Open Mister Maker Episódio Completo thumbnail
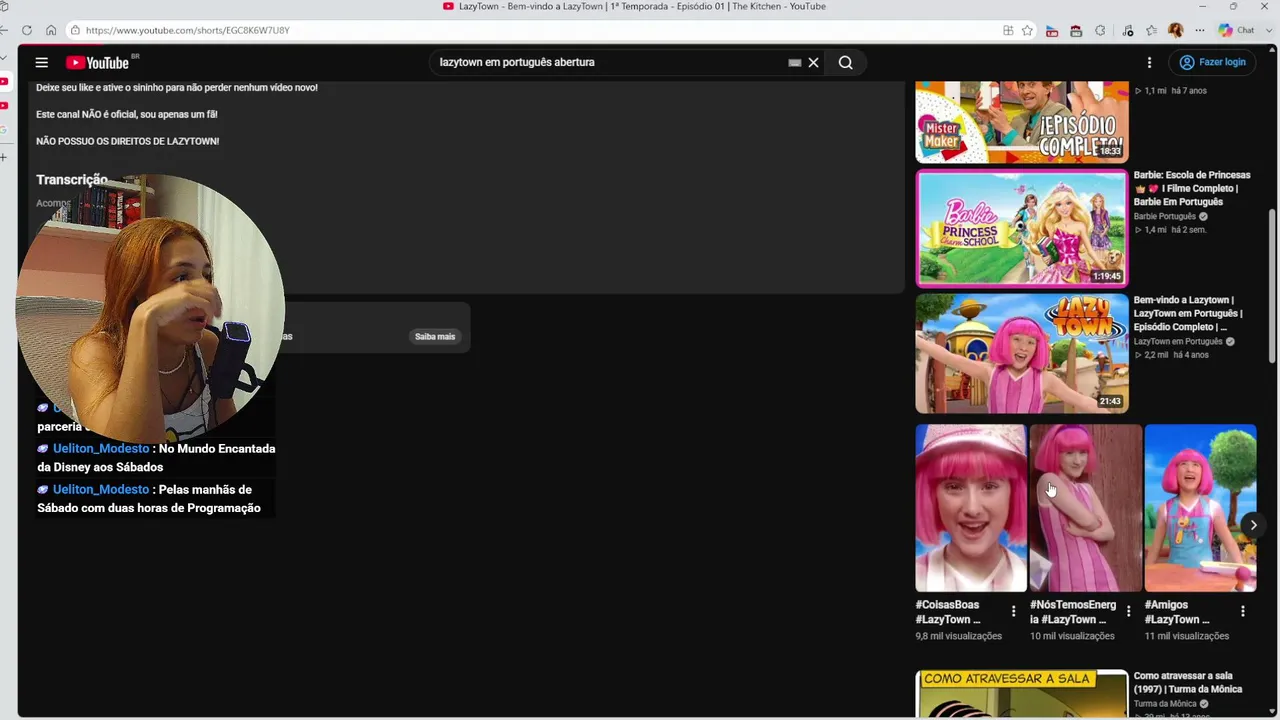The width and height of the screenshot is (1280, 720). 1022,122
